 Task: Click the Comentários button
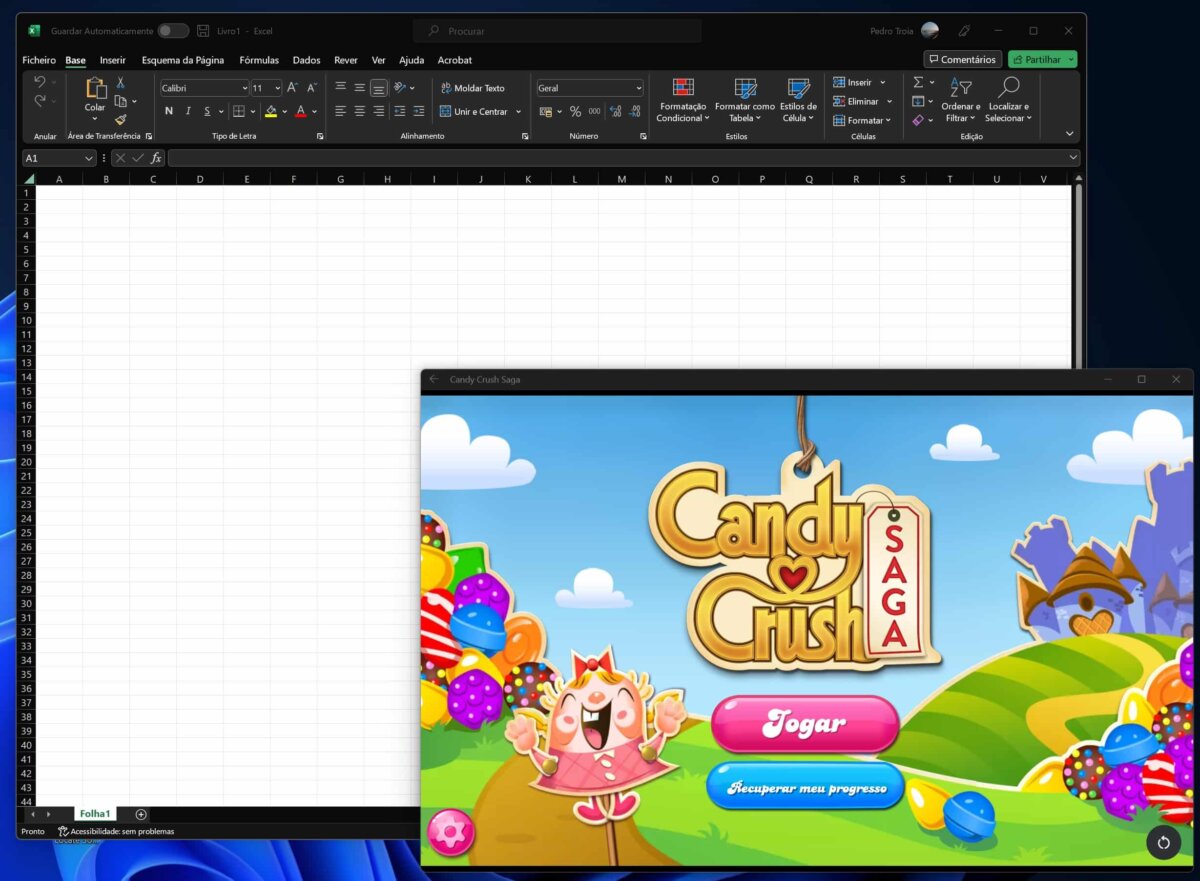[x=962, y=60]
